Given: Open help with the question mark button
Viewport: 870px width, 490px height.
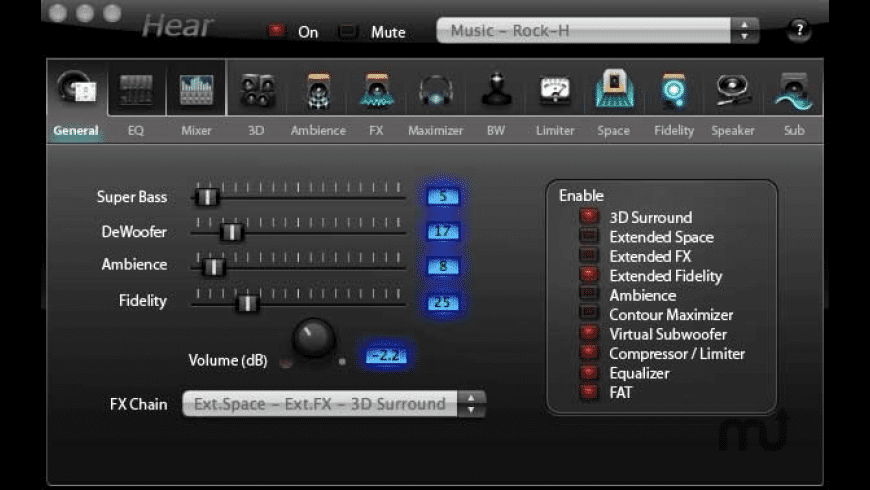Looking at the screenshot, I should click(799, 29).
